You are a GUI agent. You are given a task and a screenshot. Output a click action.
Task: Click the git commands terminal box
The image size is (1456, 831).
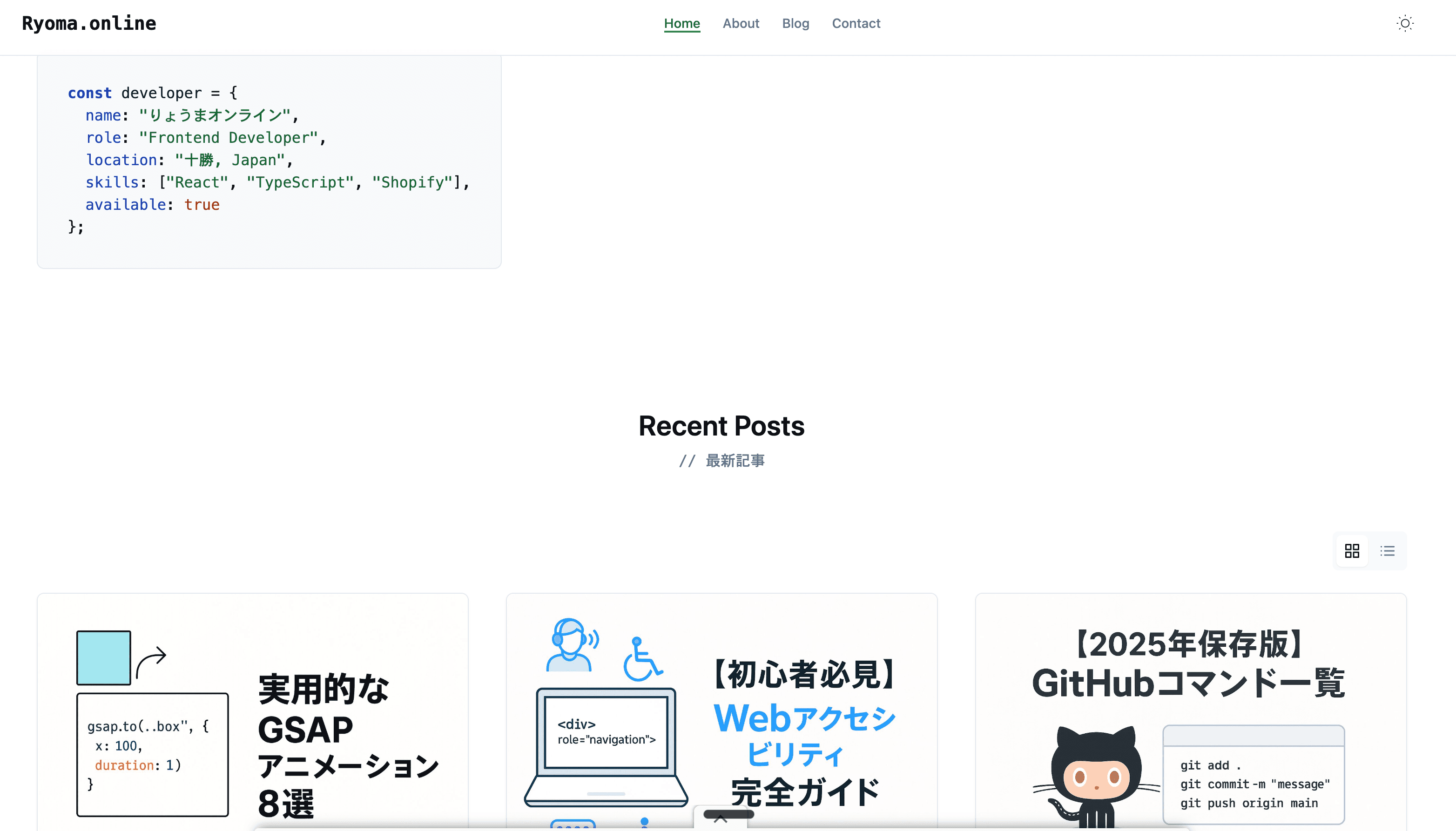click(1254, 783)
